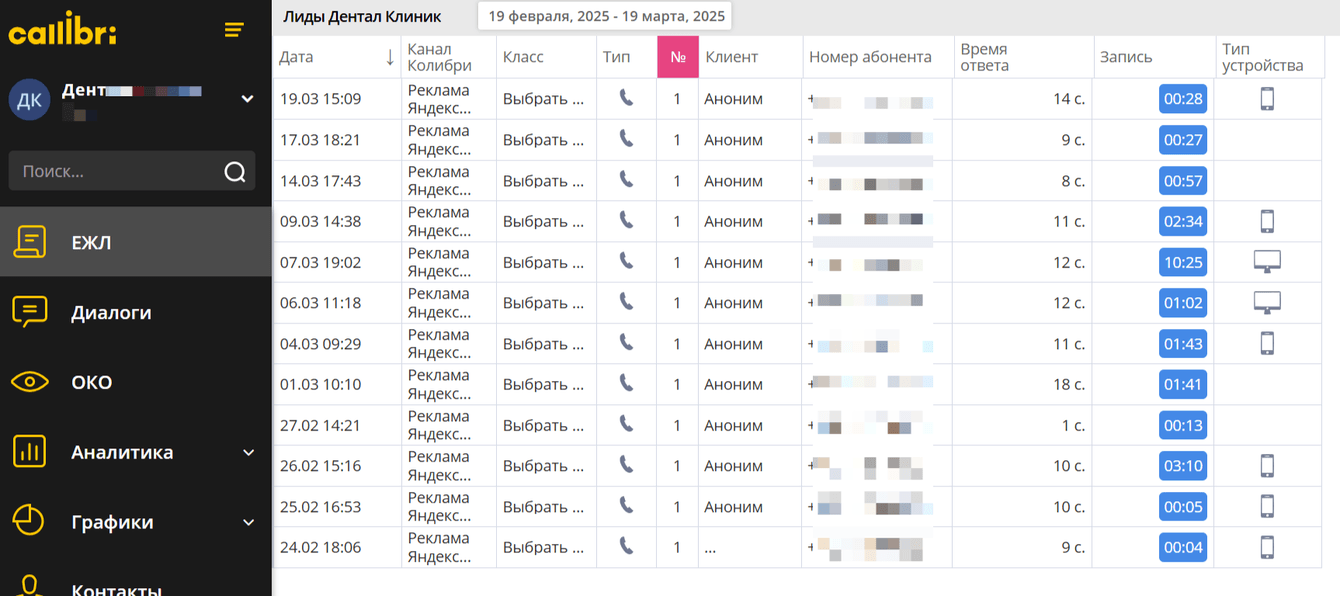The width and height of the screenshot is (1340, 596).
Task: Click the pink № column header
Action: (677, 57)
